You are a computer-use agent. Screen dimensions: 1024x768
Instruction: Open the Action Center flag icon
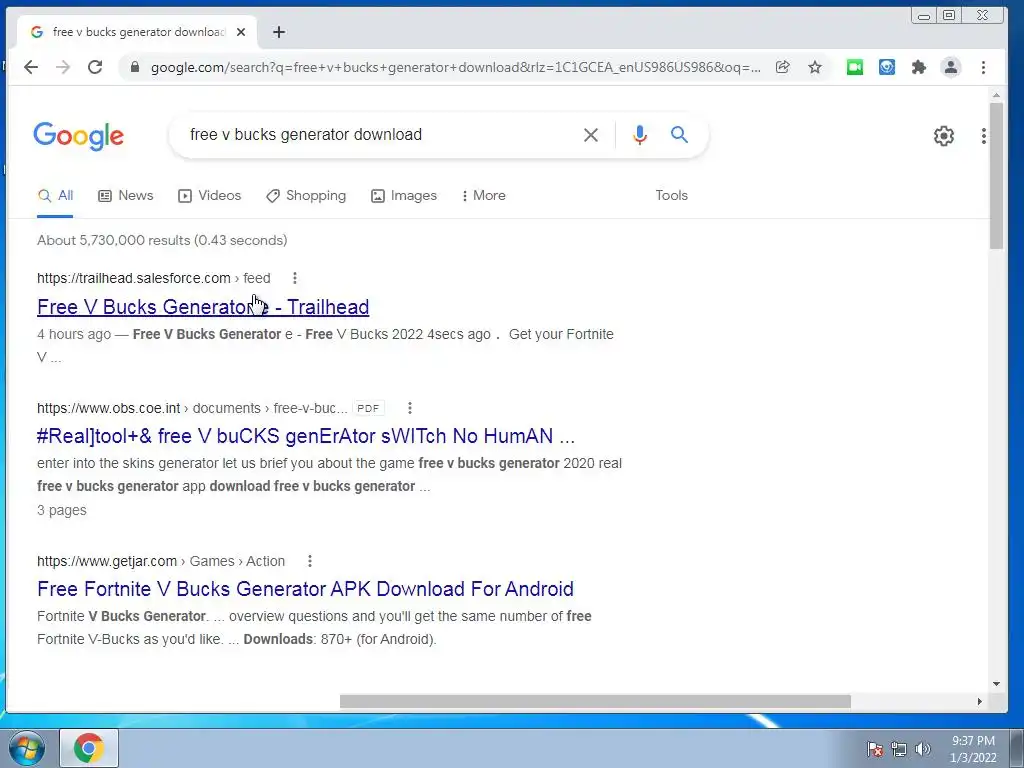coord(875,749)
